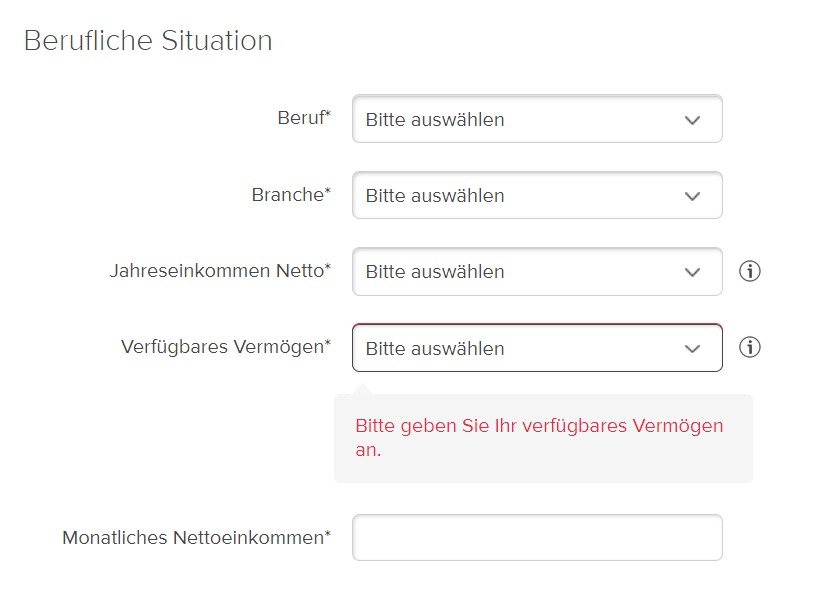Viewport: 833px width, 596px height.
Task: Select 'Bitte auswählen' text in Beruf field
Action: pos(435,120)
